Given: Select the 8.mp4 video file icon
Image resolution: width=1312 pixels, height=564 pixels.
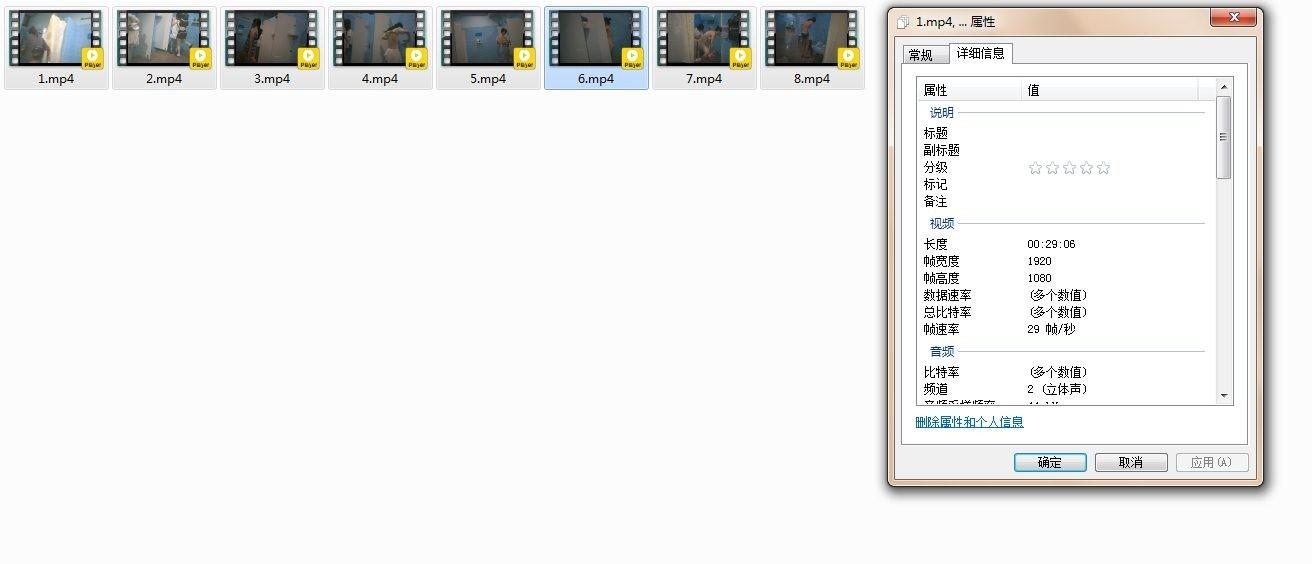Looking at the screenshot, I should tap(812, 41).
